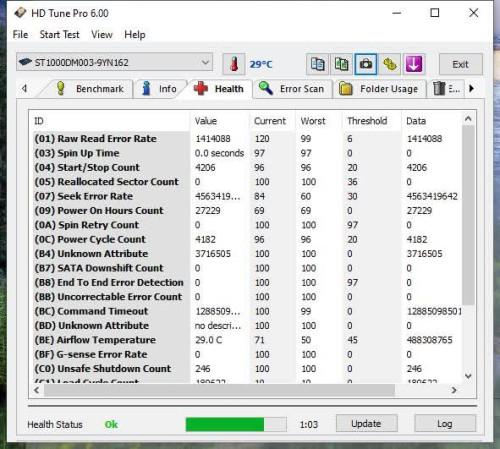This screenshot has width=500, height=449.
Task: Select the (BC) Command Timeout row
Action: (x=246, y=311)
